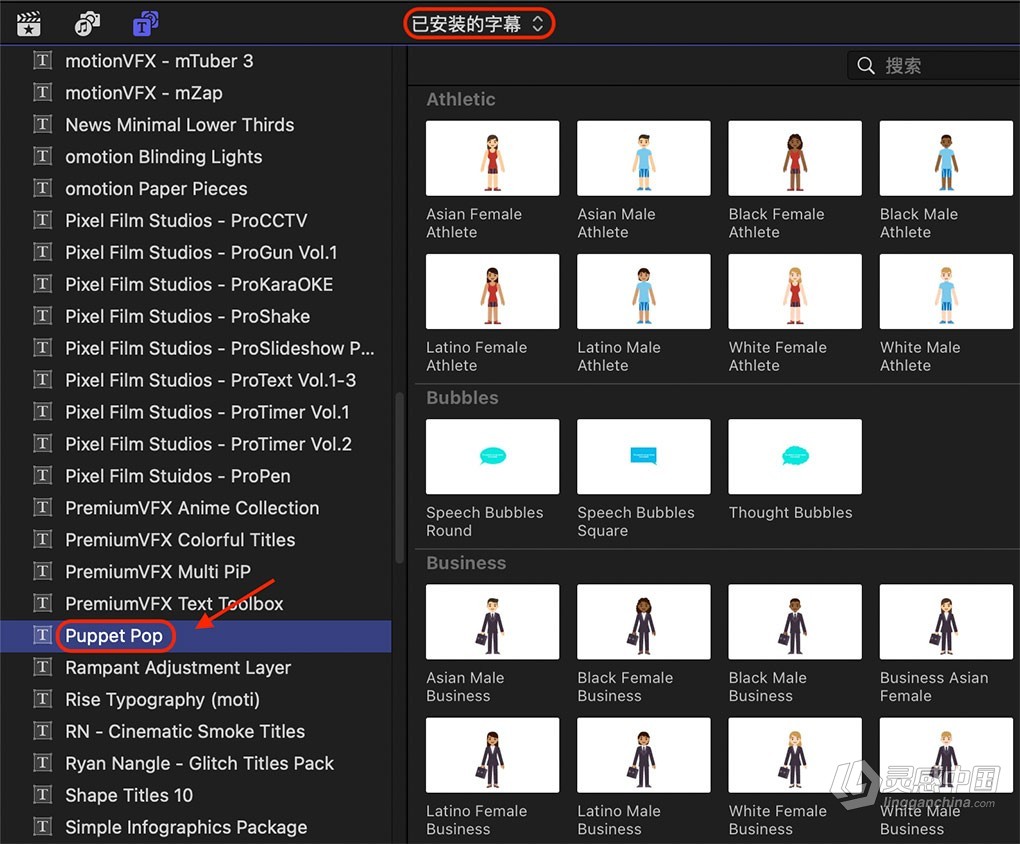
Task: Select White Male Athlete thumbnail
Action: pyautogui.click(x=946, y=292)
